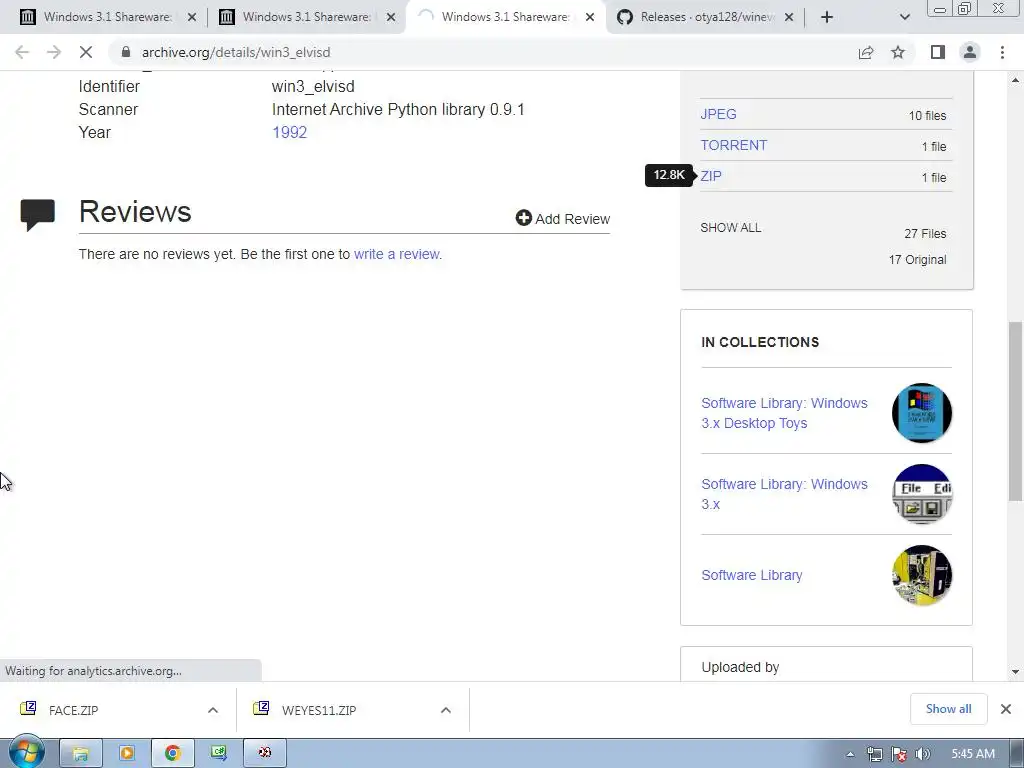The image size is (1024, 768).
Task: Click the 5:45 AM clock
Action: (x=973, y=754)
